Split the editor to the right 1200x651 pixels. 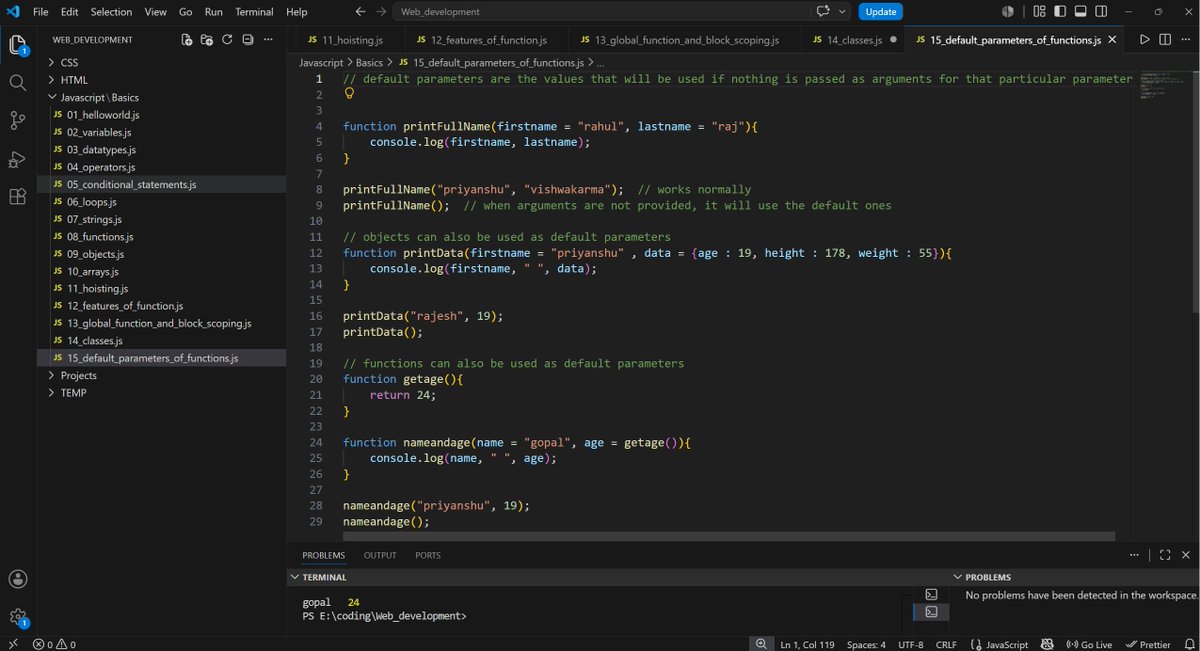pyautogui.click(x=1165, y=40)
